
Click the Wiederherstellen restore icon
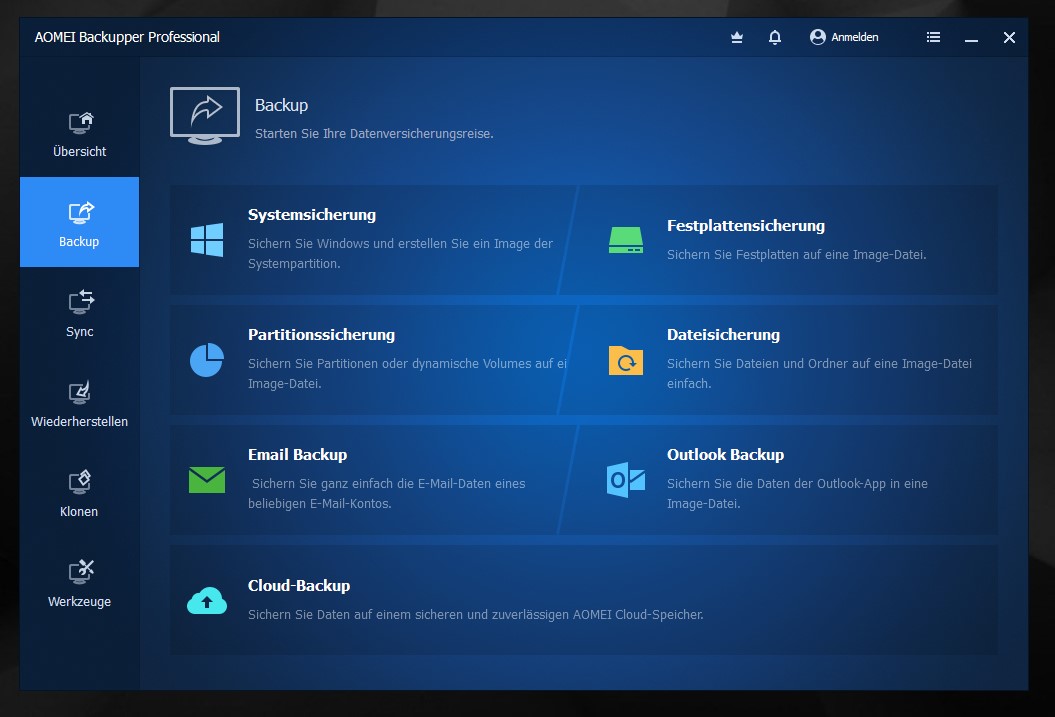(x=80, y=392)
